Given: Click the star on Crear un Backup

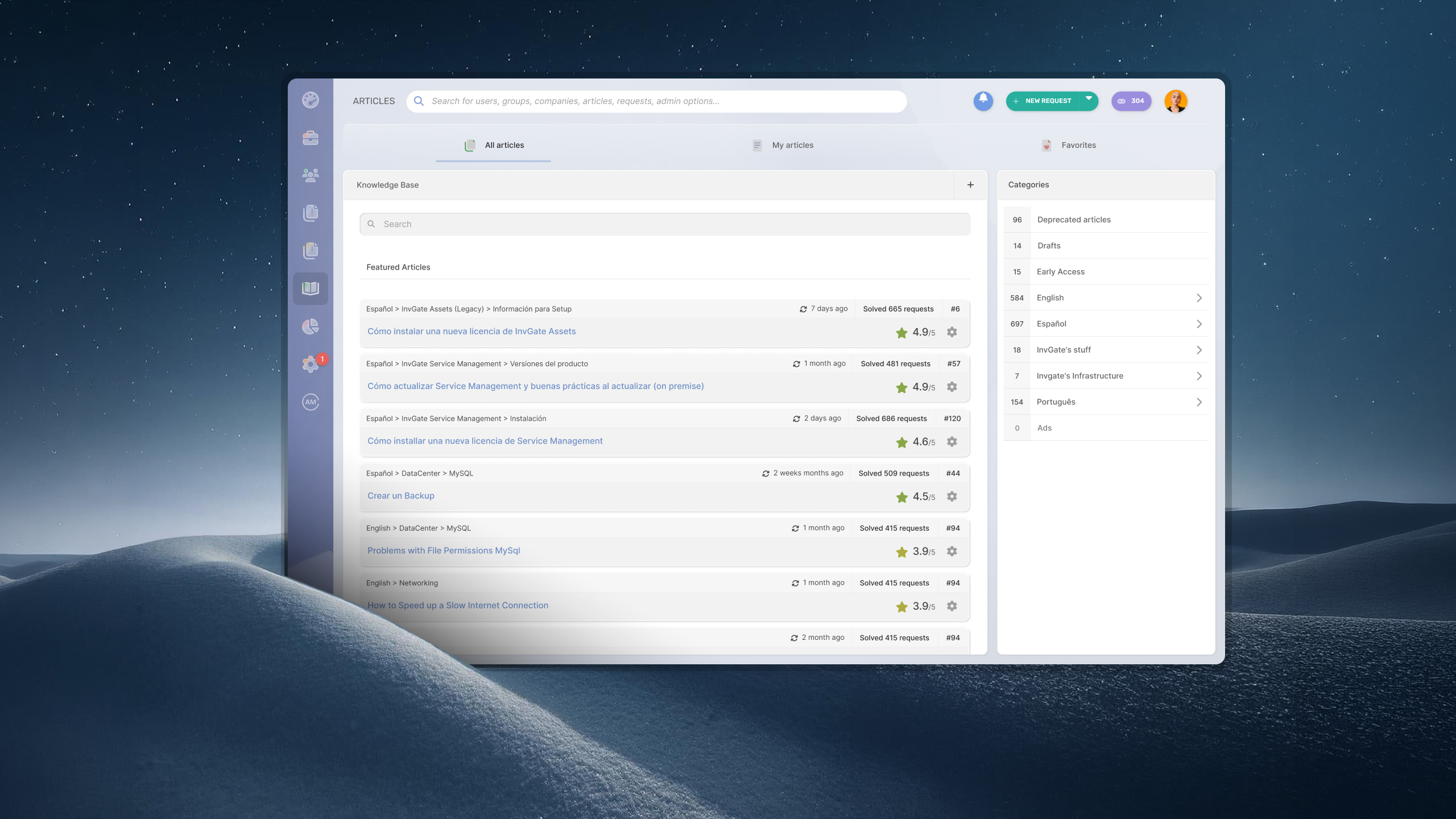Looking at the screenshot, I should (x=902, y=497).
